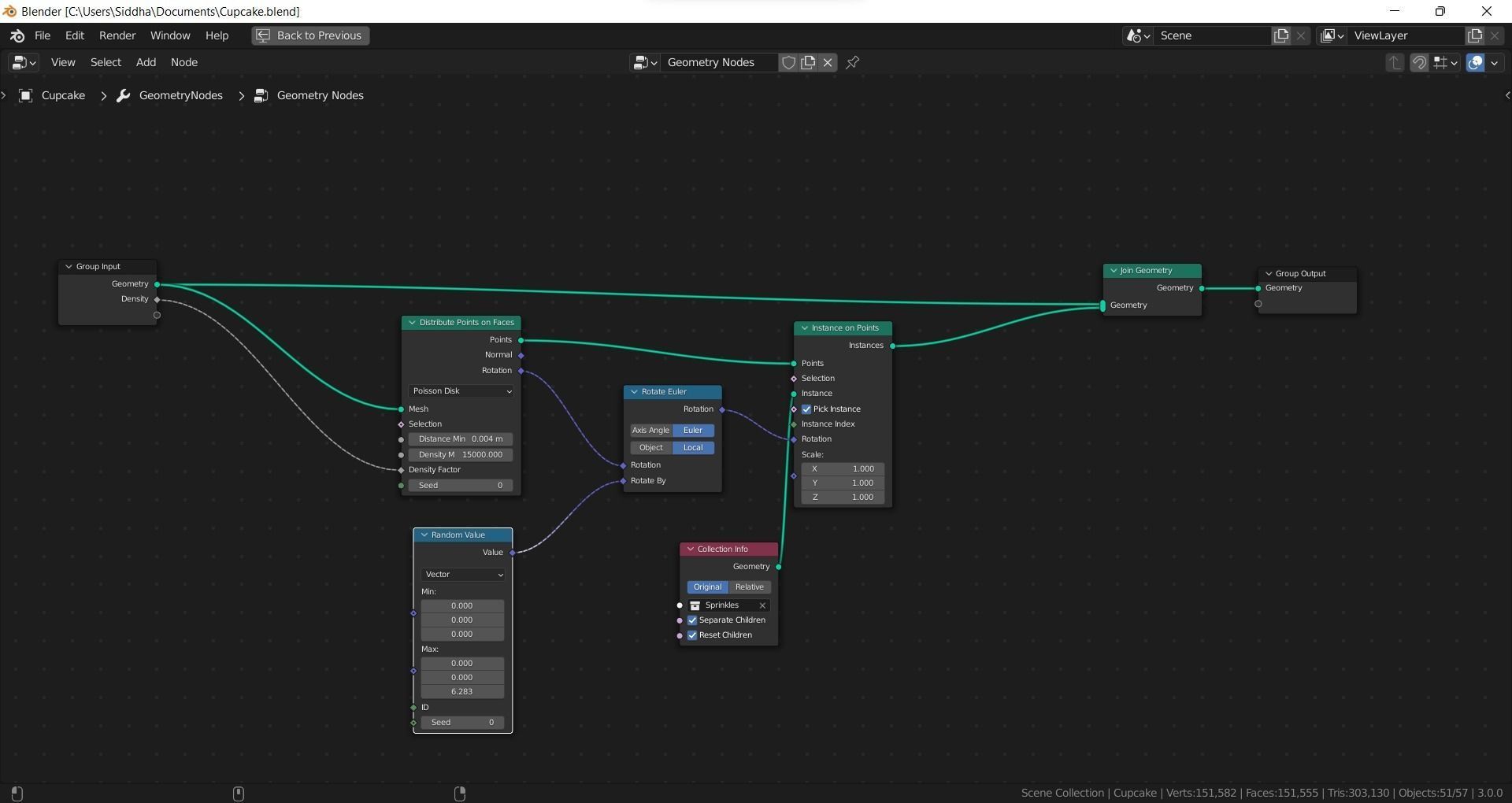
Task: Open the Window menu
Action: [170, 35]
